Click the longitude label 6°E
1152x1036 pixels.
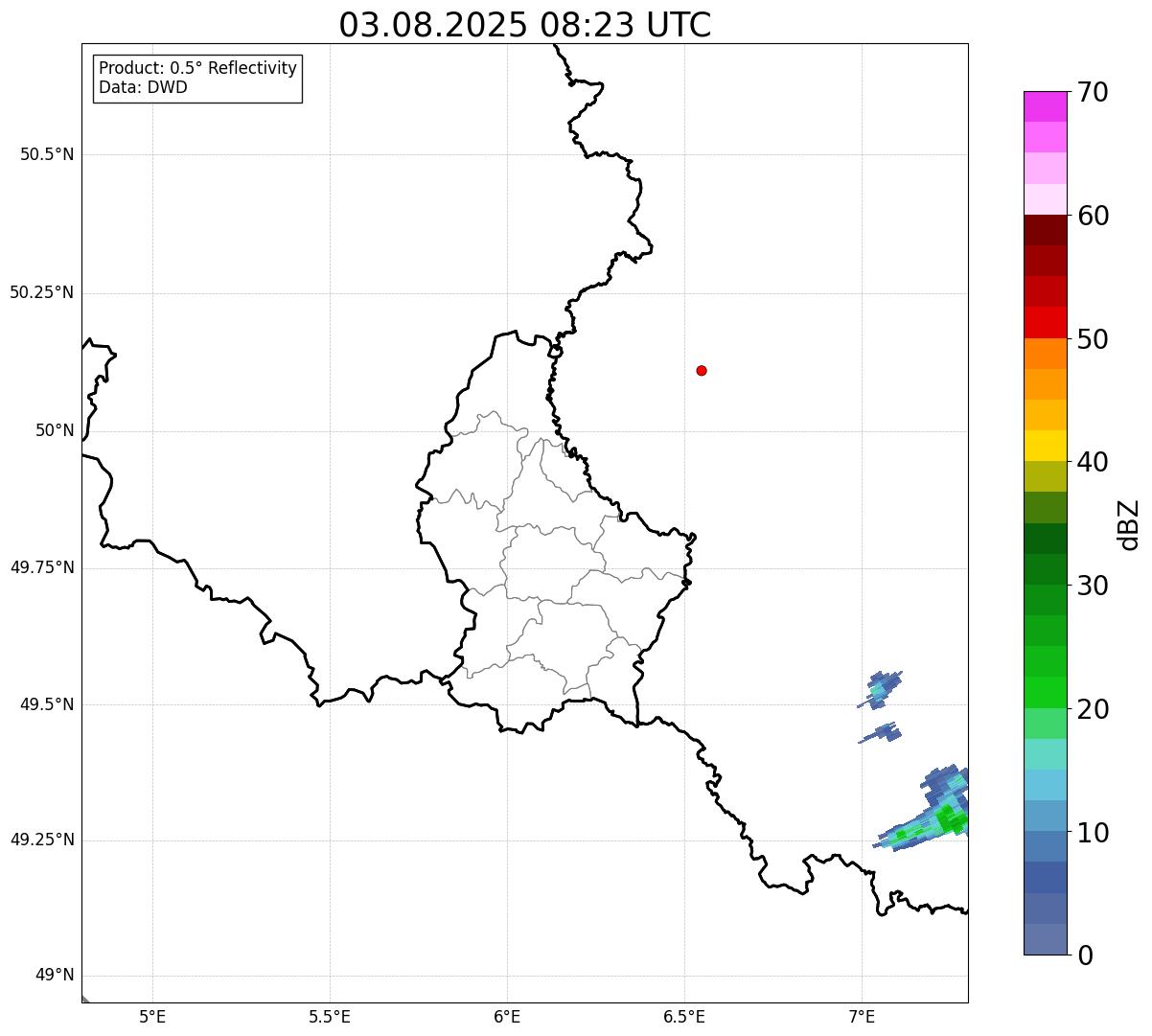[x=507, y=1016]
